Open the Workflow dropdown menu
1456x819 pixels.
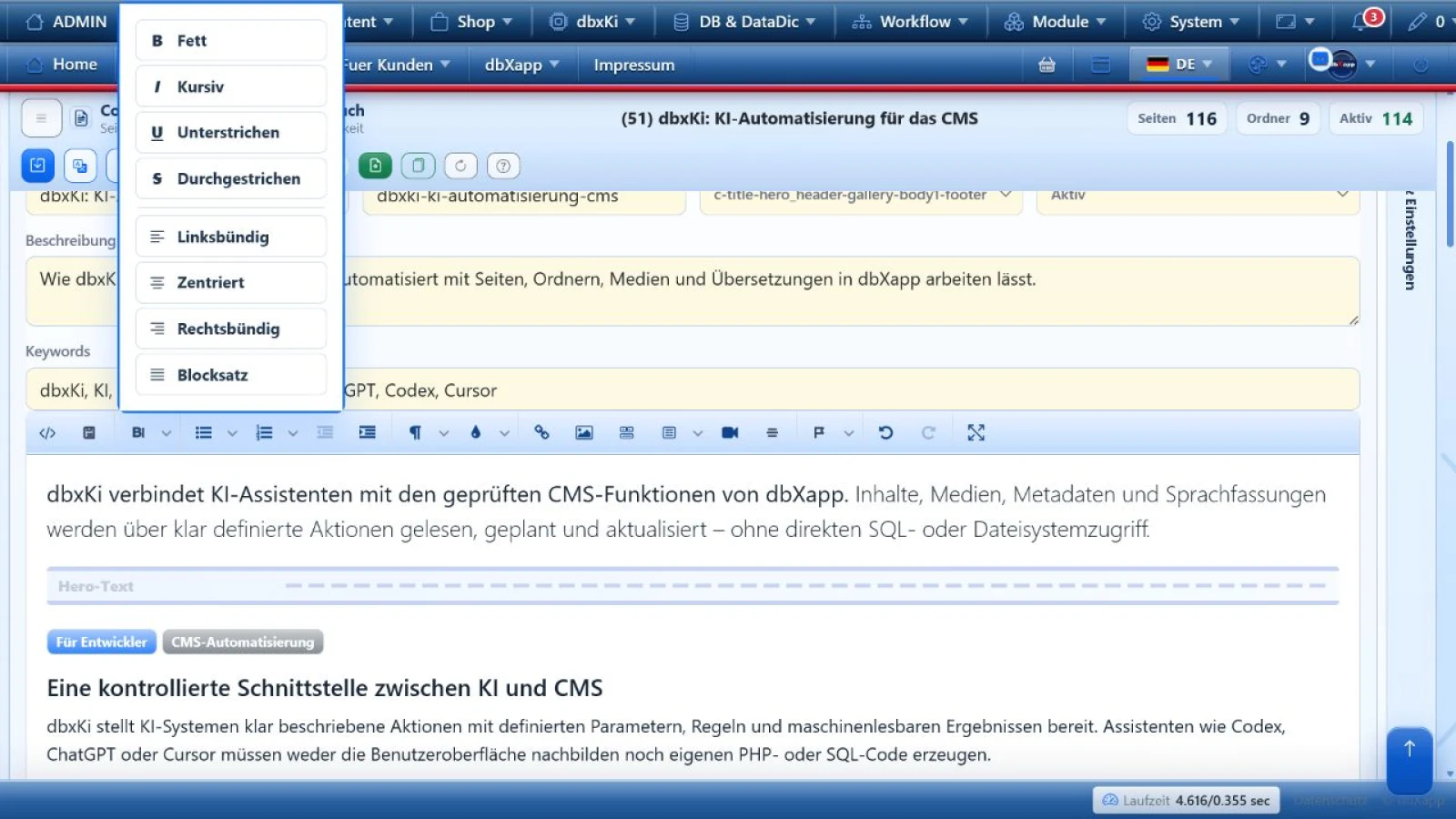pyautogui.click(x=910, y=22)
